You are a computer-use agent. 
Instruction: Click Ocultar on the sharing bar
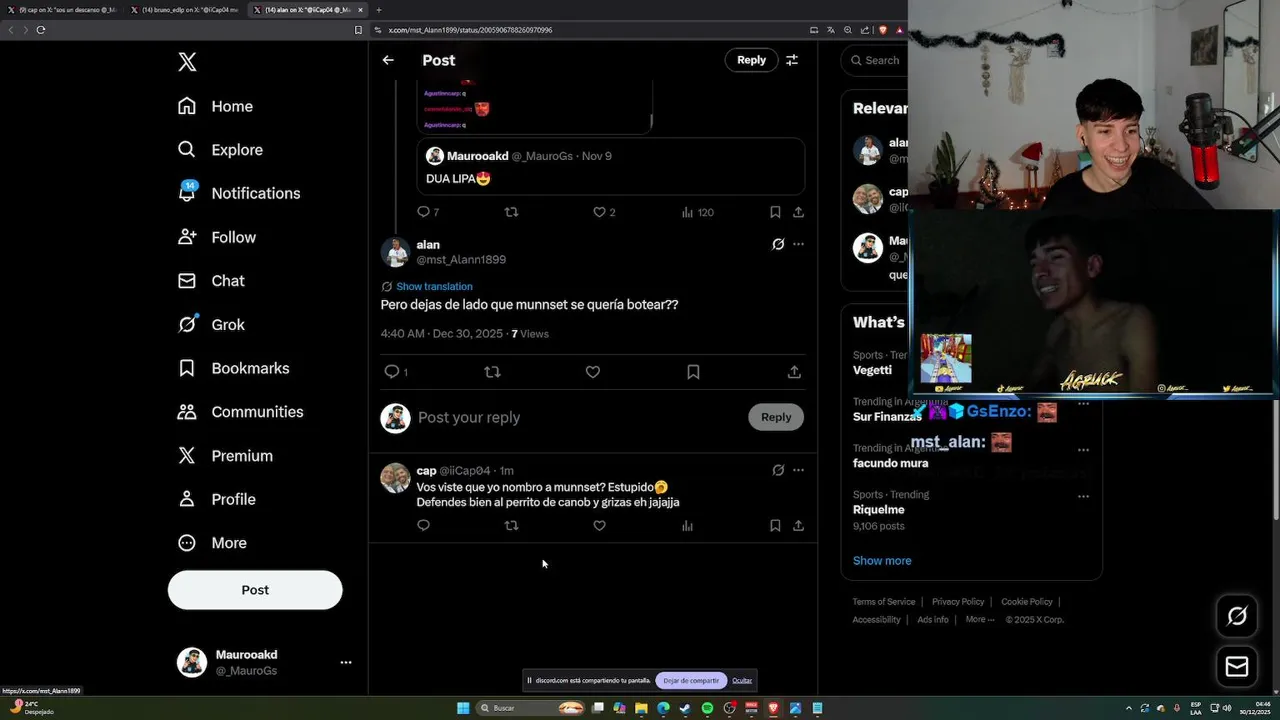point(742,681)
